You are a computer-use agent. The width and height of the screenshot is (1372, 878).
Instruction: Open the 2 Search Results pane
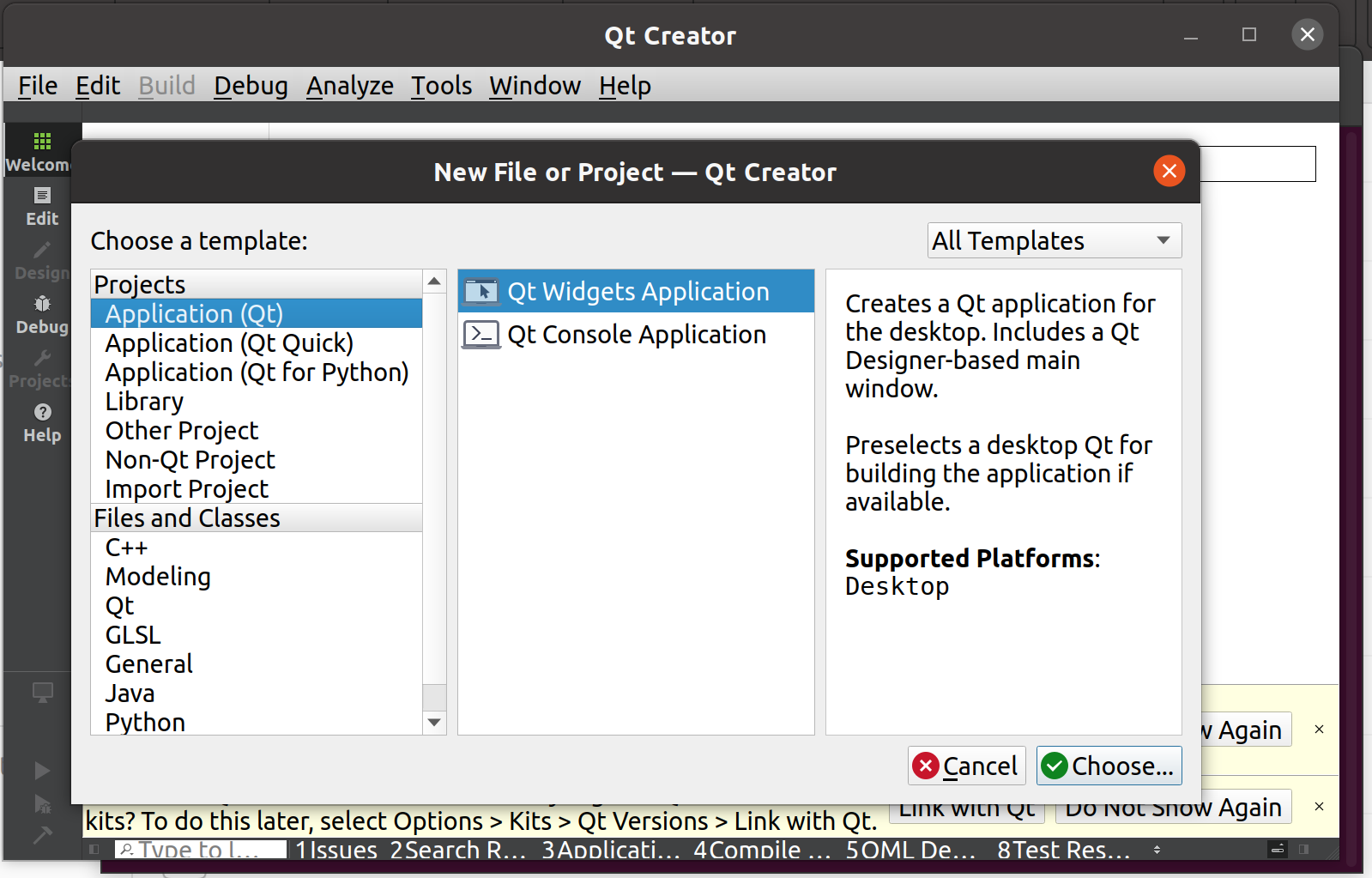tap(457, 850)
